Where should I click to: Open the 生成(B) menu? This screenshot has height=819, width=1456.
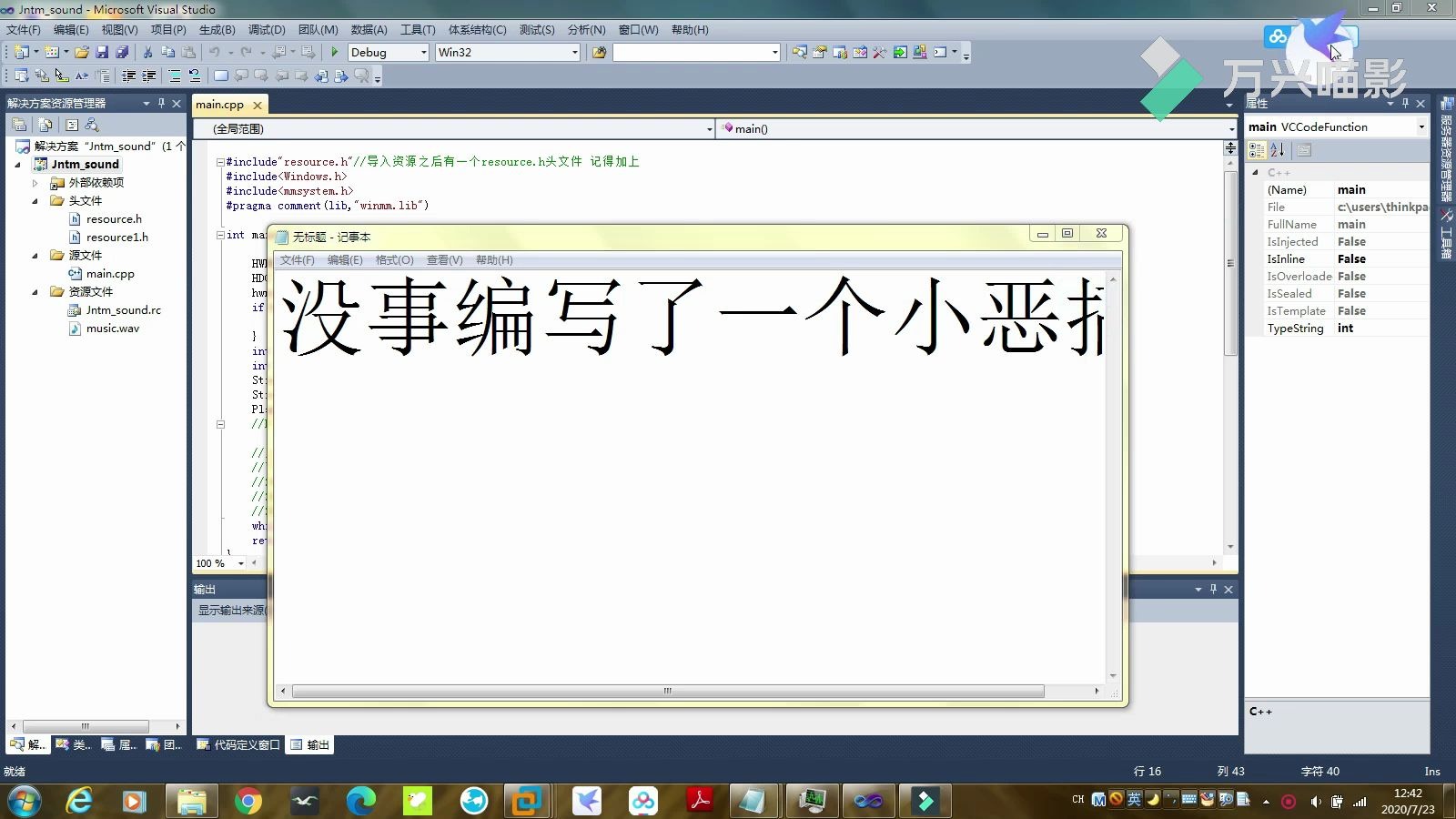tap(217, 29)
